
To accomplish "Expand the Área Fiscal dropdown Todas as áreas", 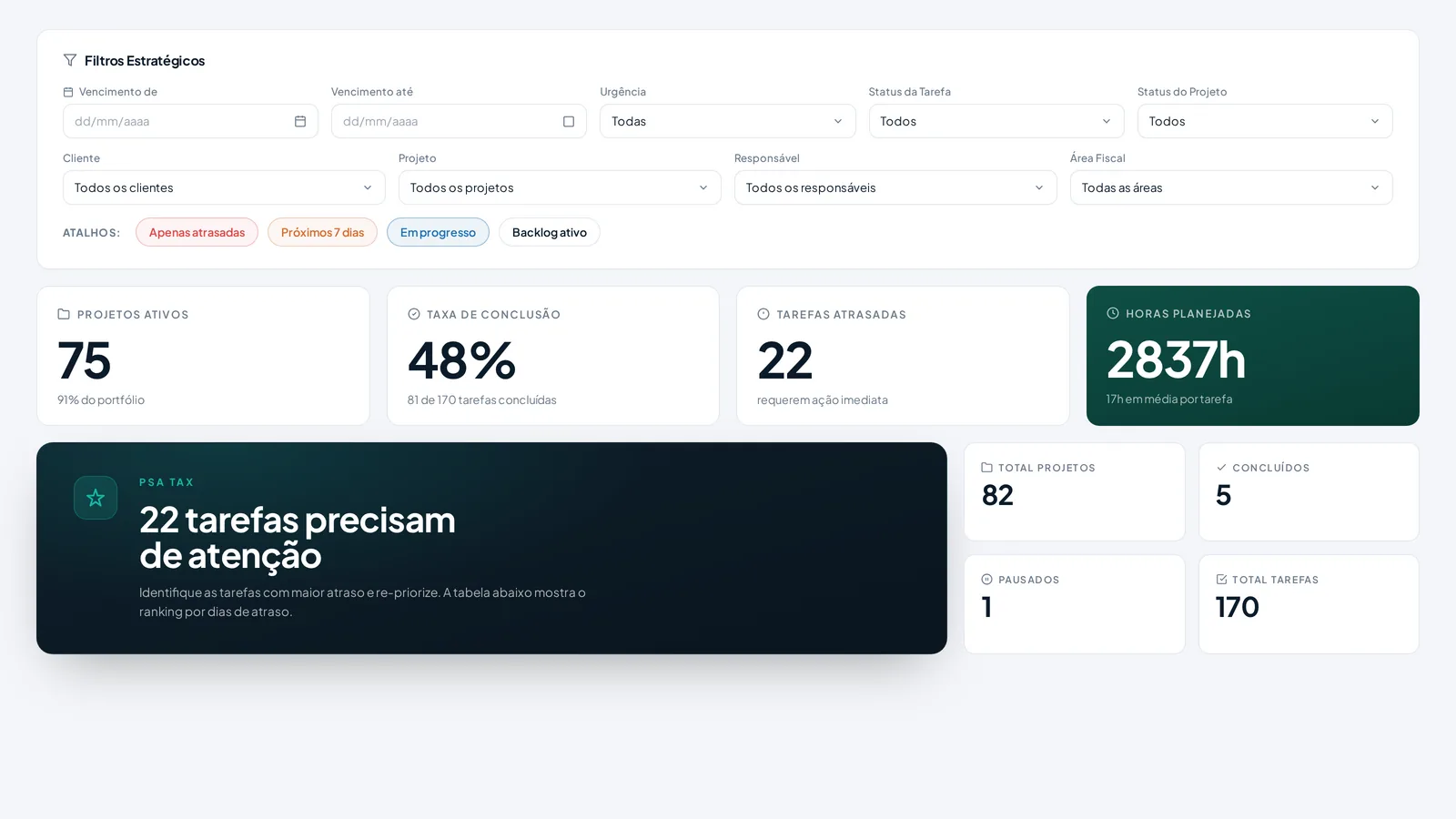I will pyautogui.click(x=1231, y=187).
